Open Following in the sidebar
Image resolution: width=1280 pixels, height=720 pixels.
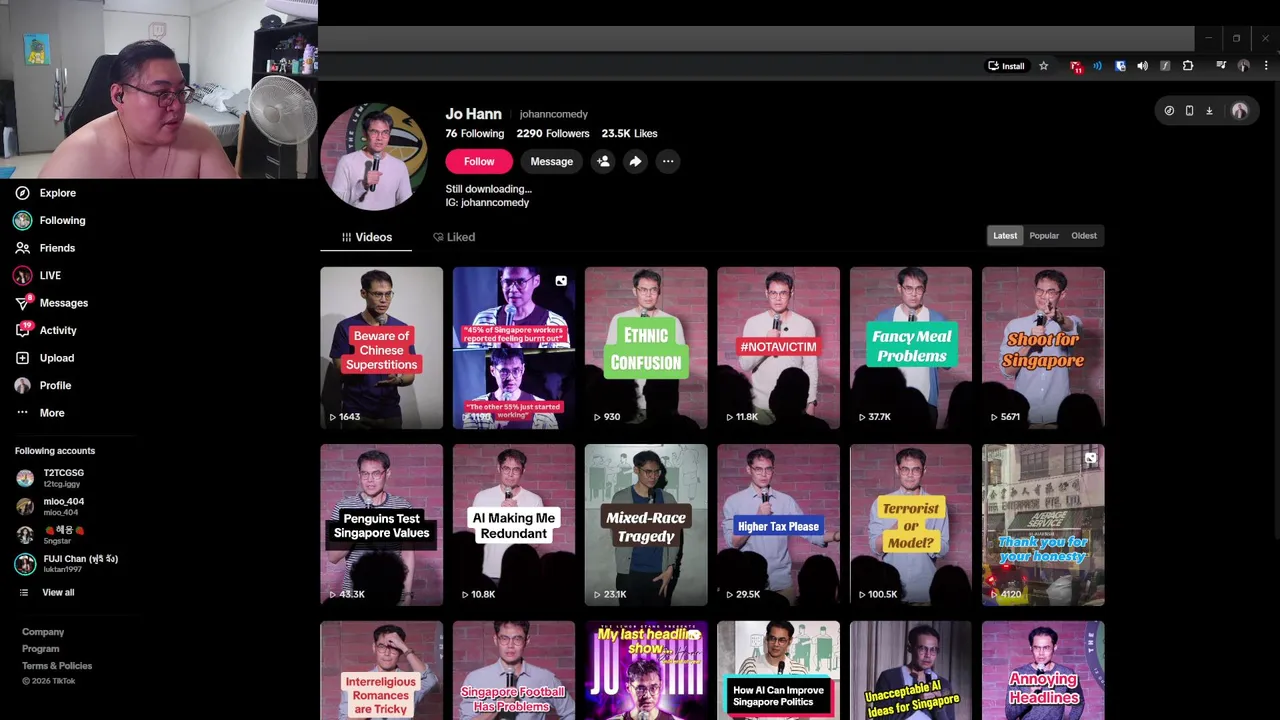[50, 220]
